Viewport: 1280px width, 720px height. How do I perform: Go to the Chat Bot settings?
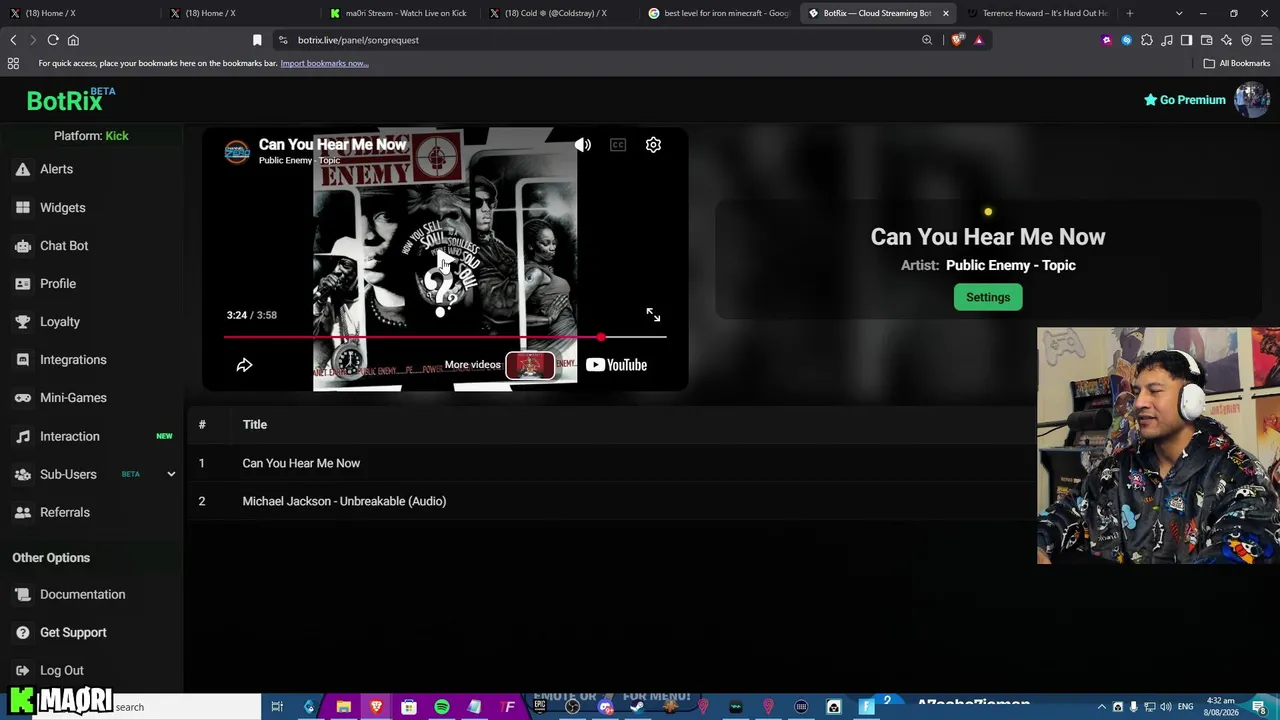point(91,245)
